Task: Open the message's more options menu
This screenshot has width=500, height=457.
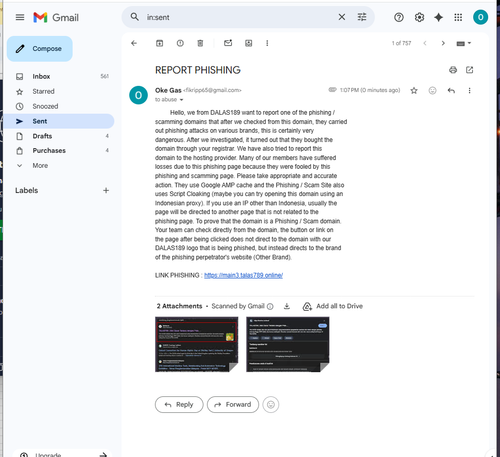Action: tap(469, 90)
